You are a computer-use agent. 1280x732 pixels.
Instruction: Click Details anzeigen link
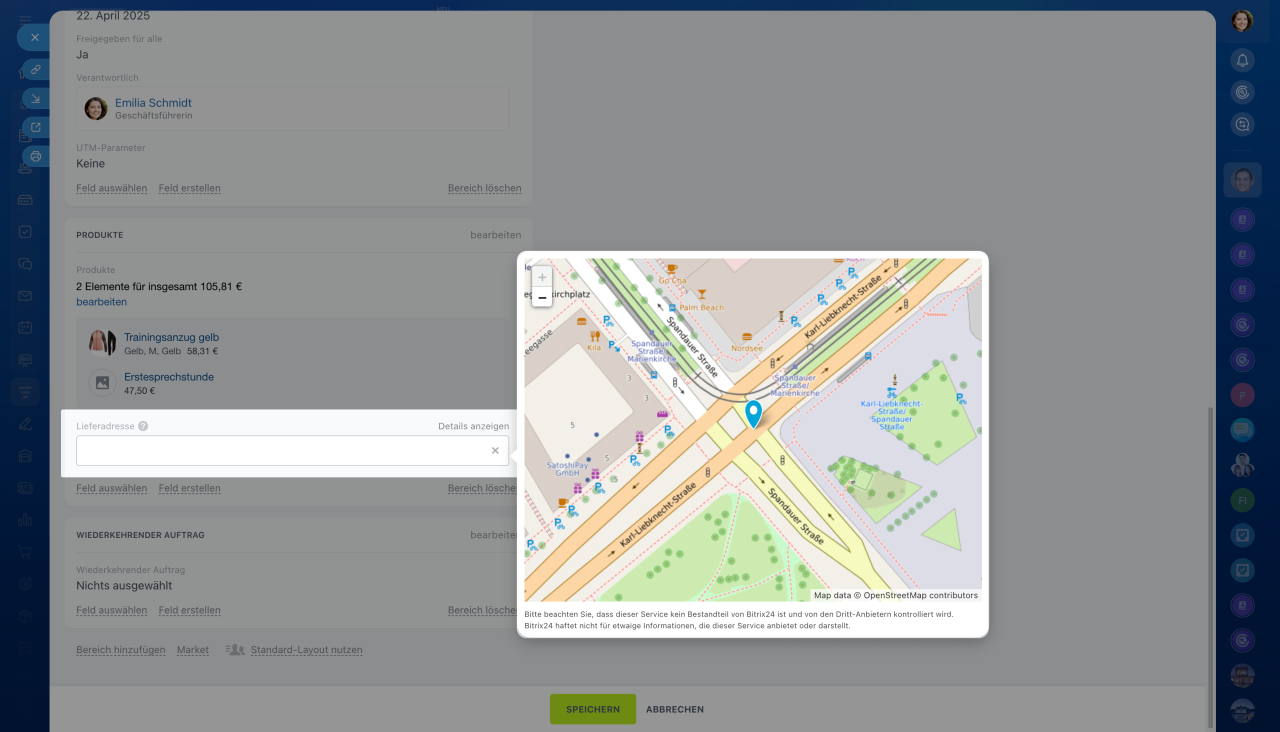473,426
